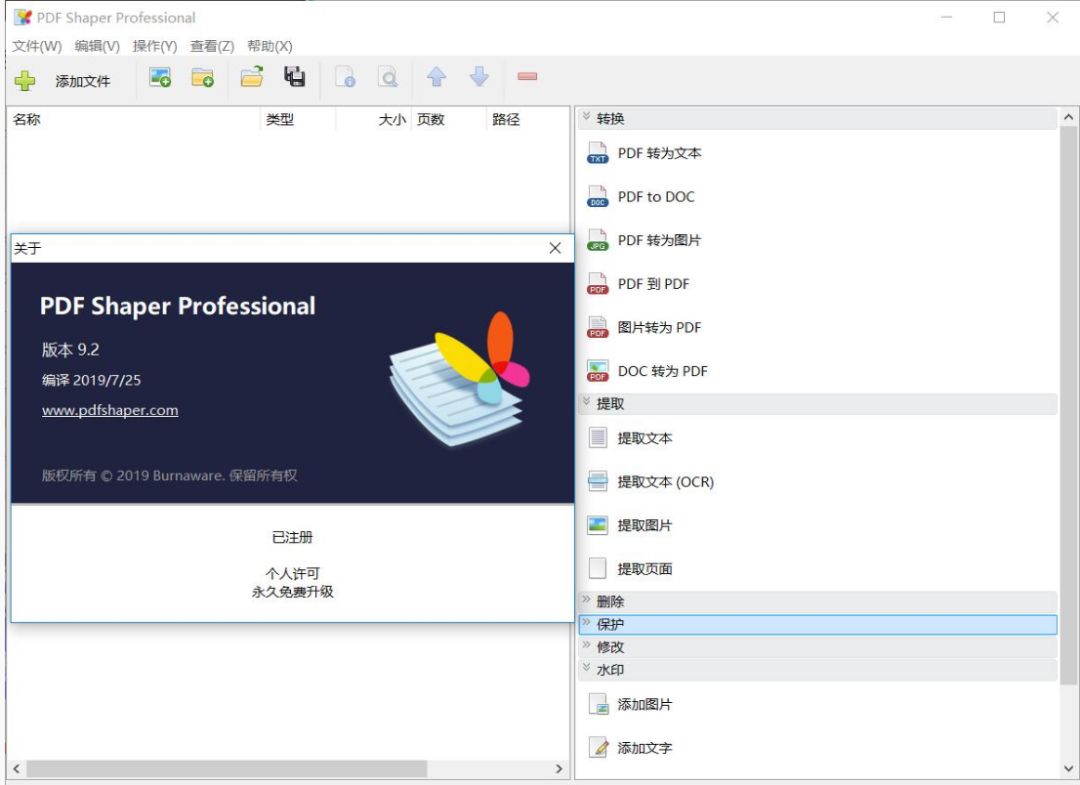Viewport: 1080px width, 785px height.
Task: Open the 文件(W) menu
Action: coord(35,46)
